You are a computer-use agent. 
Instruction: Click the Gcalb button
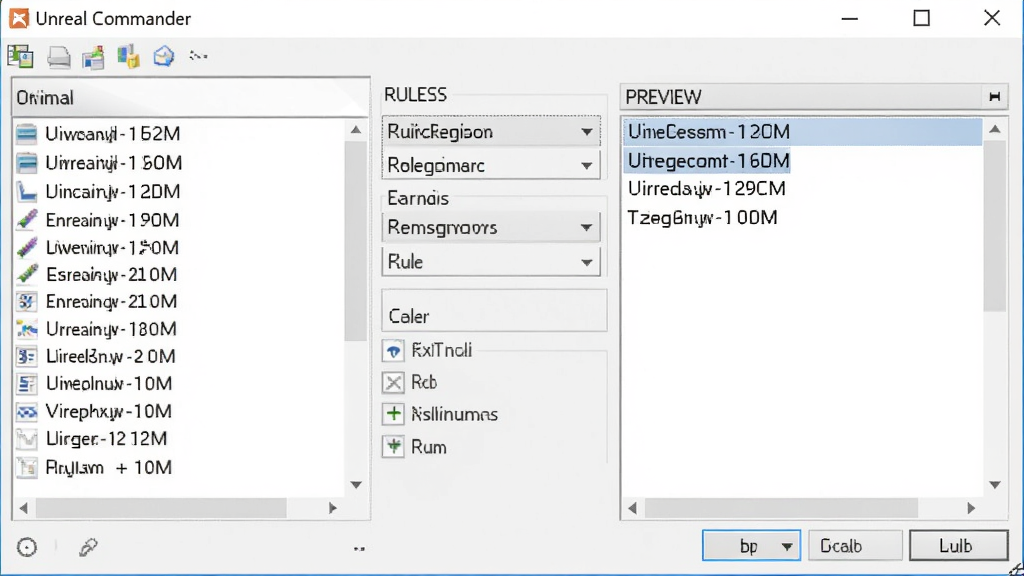point(855,545)
